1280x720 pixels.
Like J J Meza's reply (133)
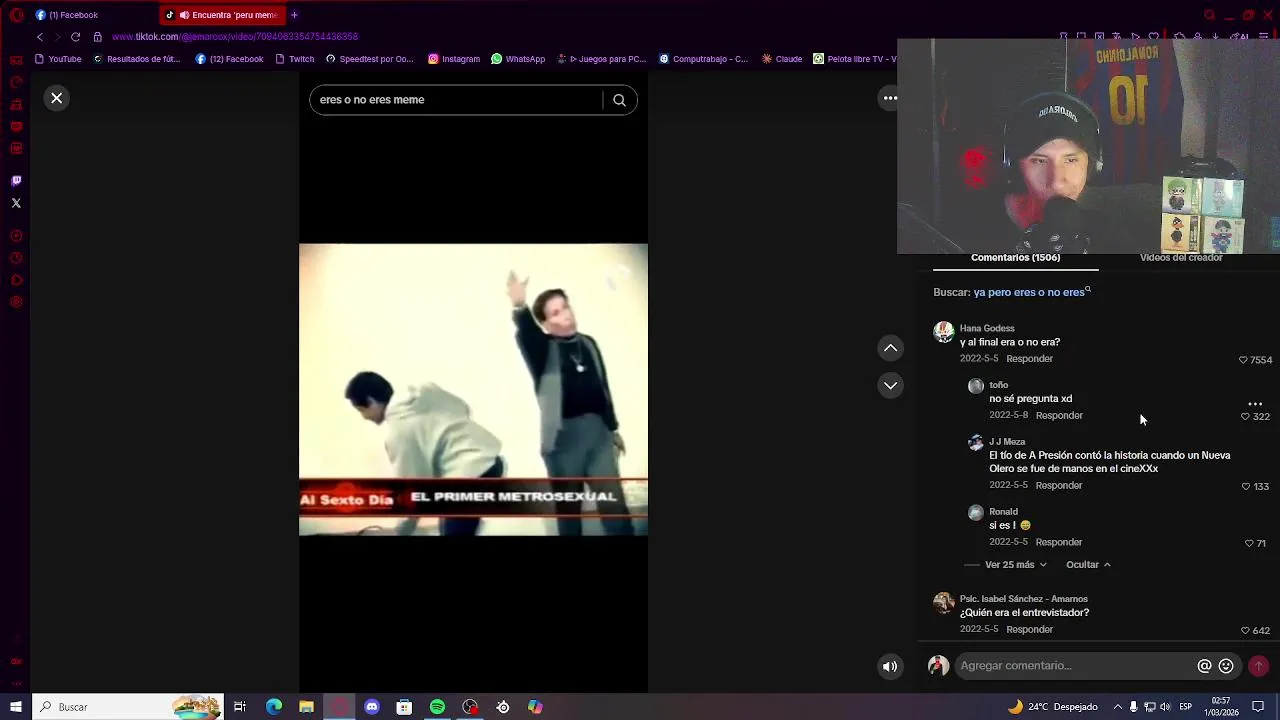click(x=1246, y=487)
